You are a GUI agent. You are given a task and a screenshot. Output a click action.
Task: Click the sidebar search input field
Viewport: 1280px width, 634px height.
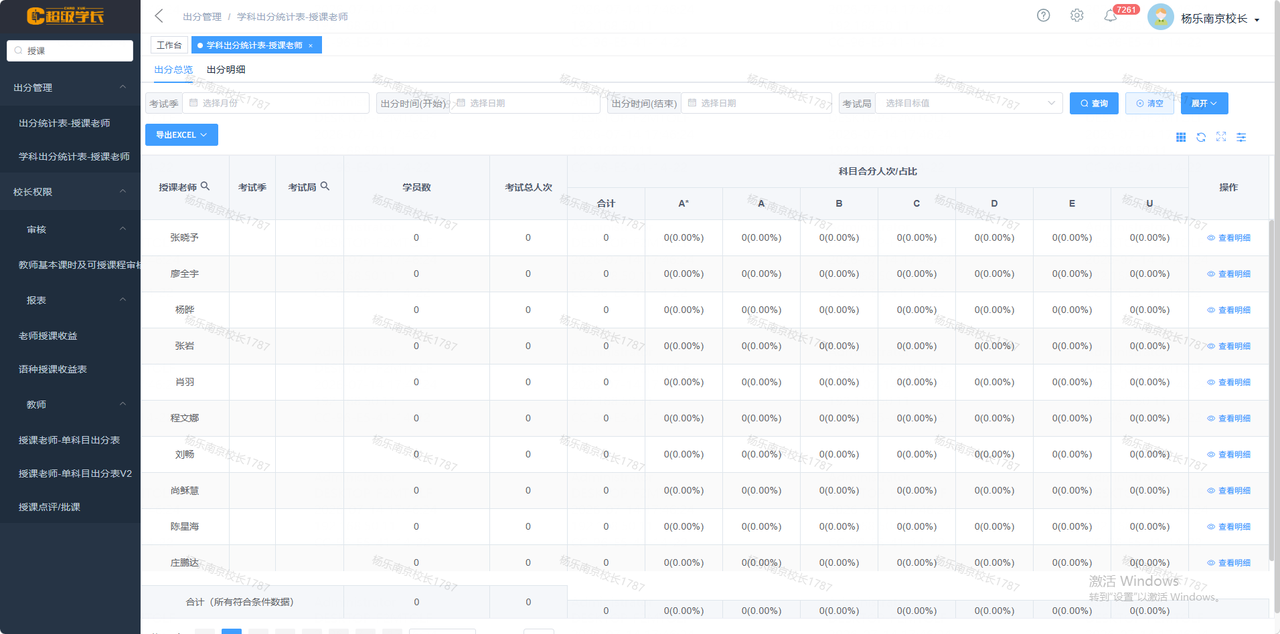(x=70, y=50)
